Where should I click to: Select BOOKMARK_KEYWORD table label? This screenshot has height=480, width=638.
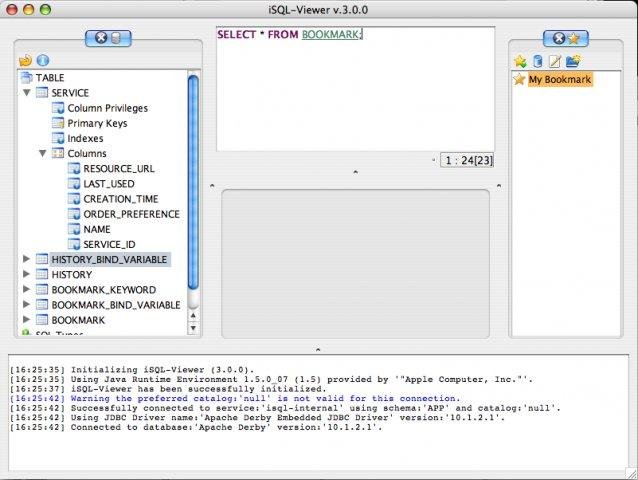104,290
